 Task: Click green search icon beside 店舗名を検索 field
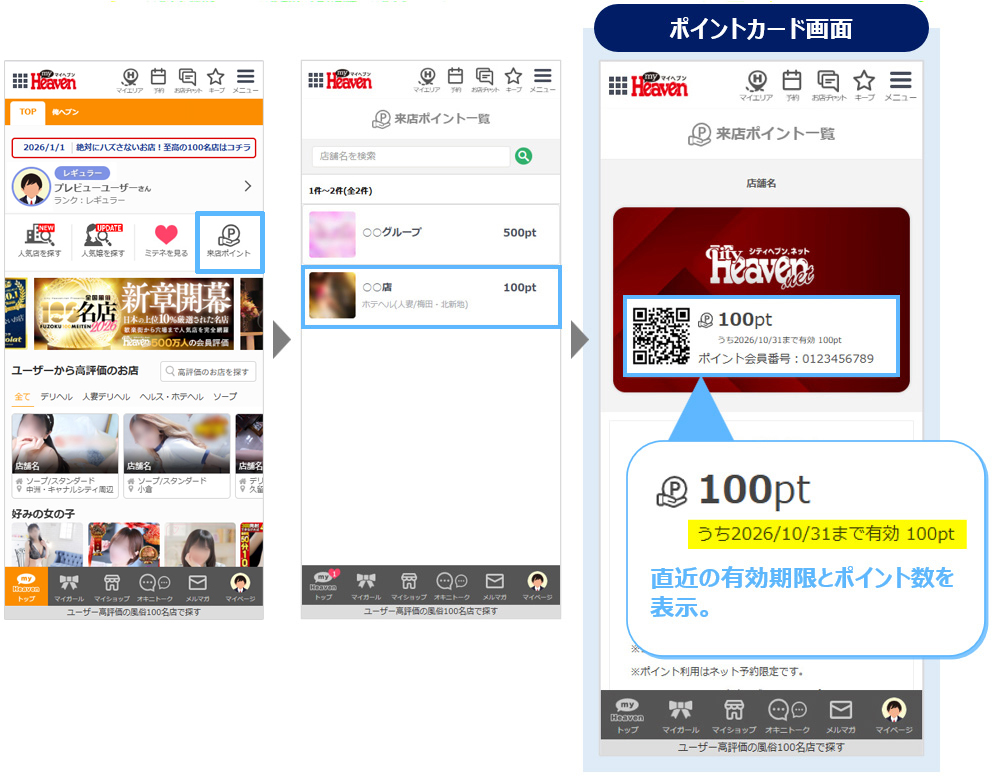[x=523, y=156]
